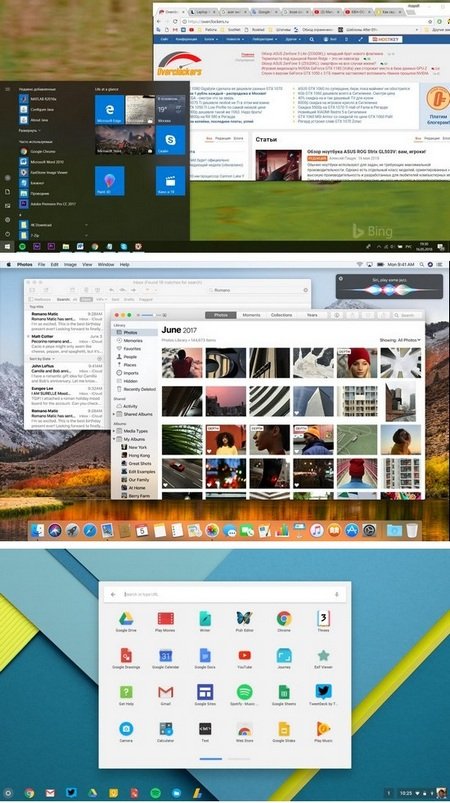Open ASUS ROG Strix GL503V article headline
Image resolution: width=450 pixels, height=803 pixels.
366,152
